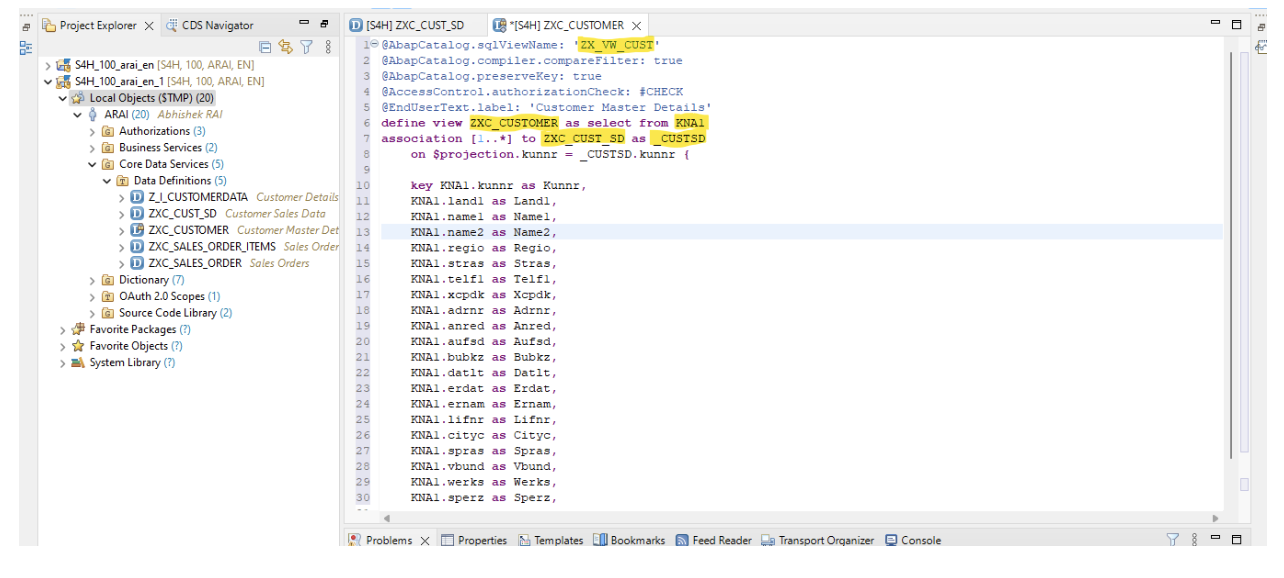
Task: Click the S4H_100_arai_en project icon
Action: coord(64,65)
